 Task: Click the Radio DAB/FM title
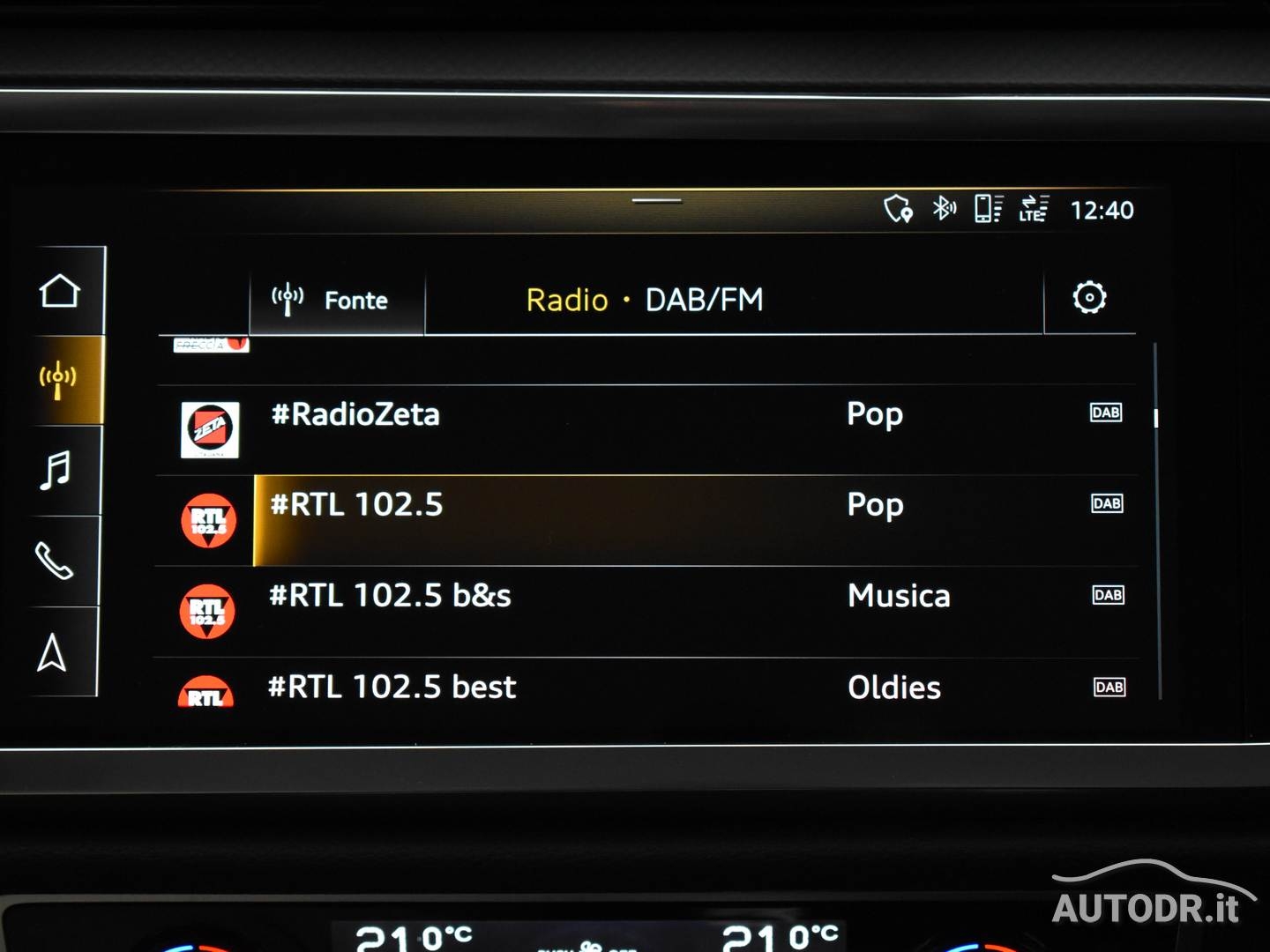coord(645,301)
